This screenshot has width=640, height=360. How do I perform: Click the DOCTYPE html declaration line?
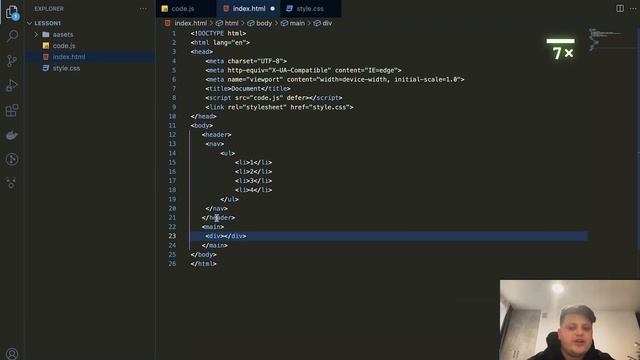pyautogui.click(x=218, y=33)
